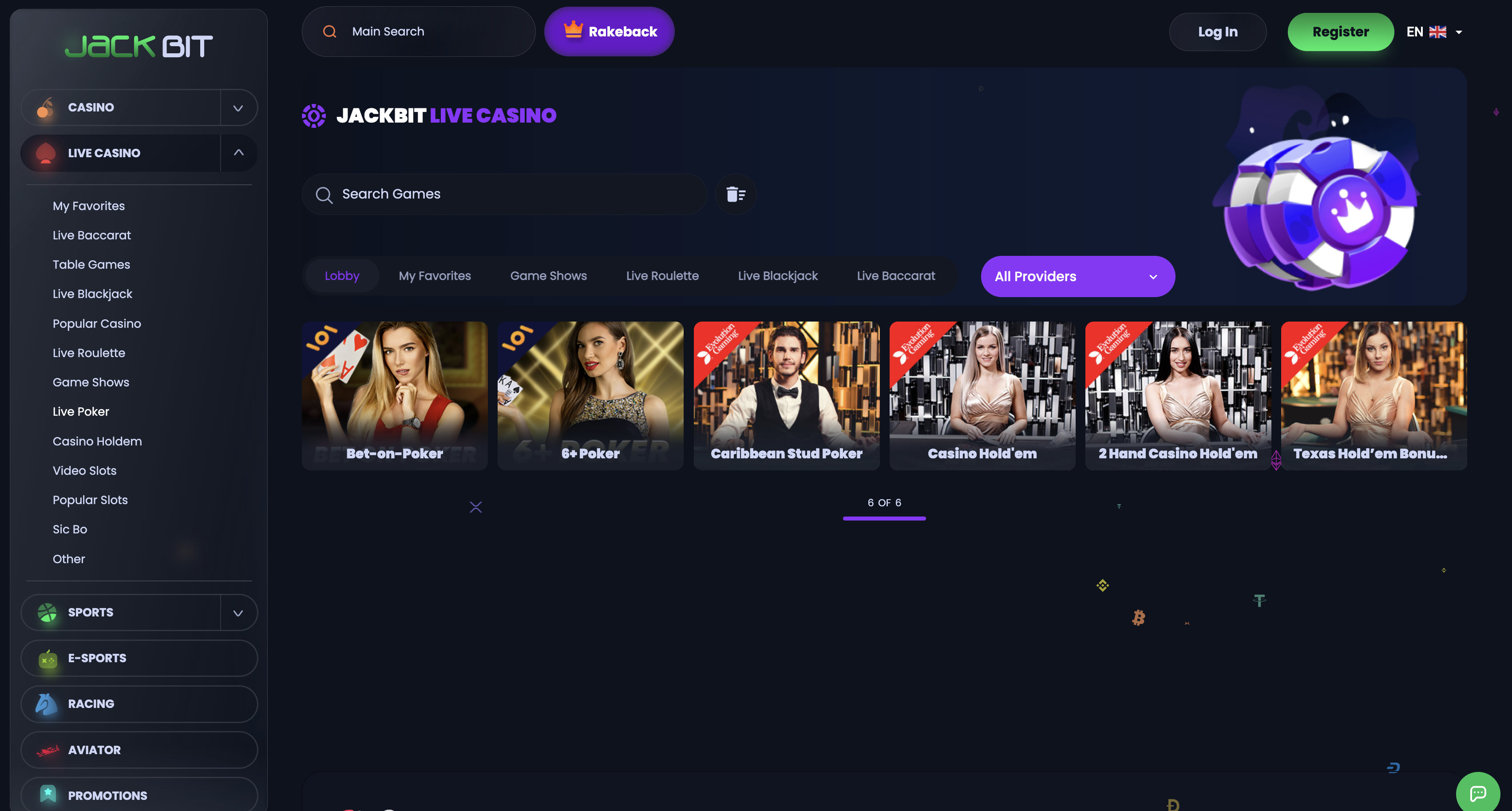The width and height of the screenshot is (1512, 811).
Task: Click the clear filters trash icon
Action: (x=736, y=194)
